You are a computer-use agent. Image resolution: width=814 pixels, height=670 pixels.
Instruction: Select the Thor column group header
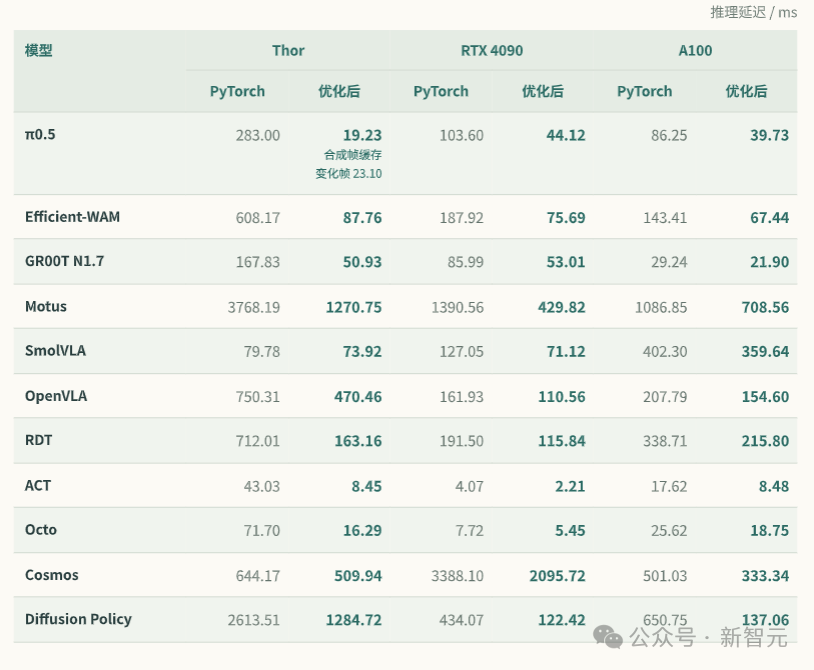[288, 50]
